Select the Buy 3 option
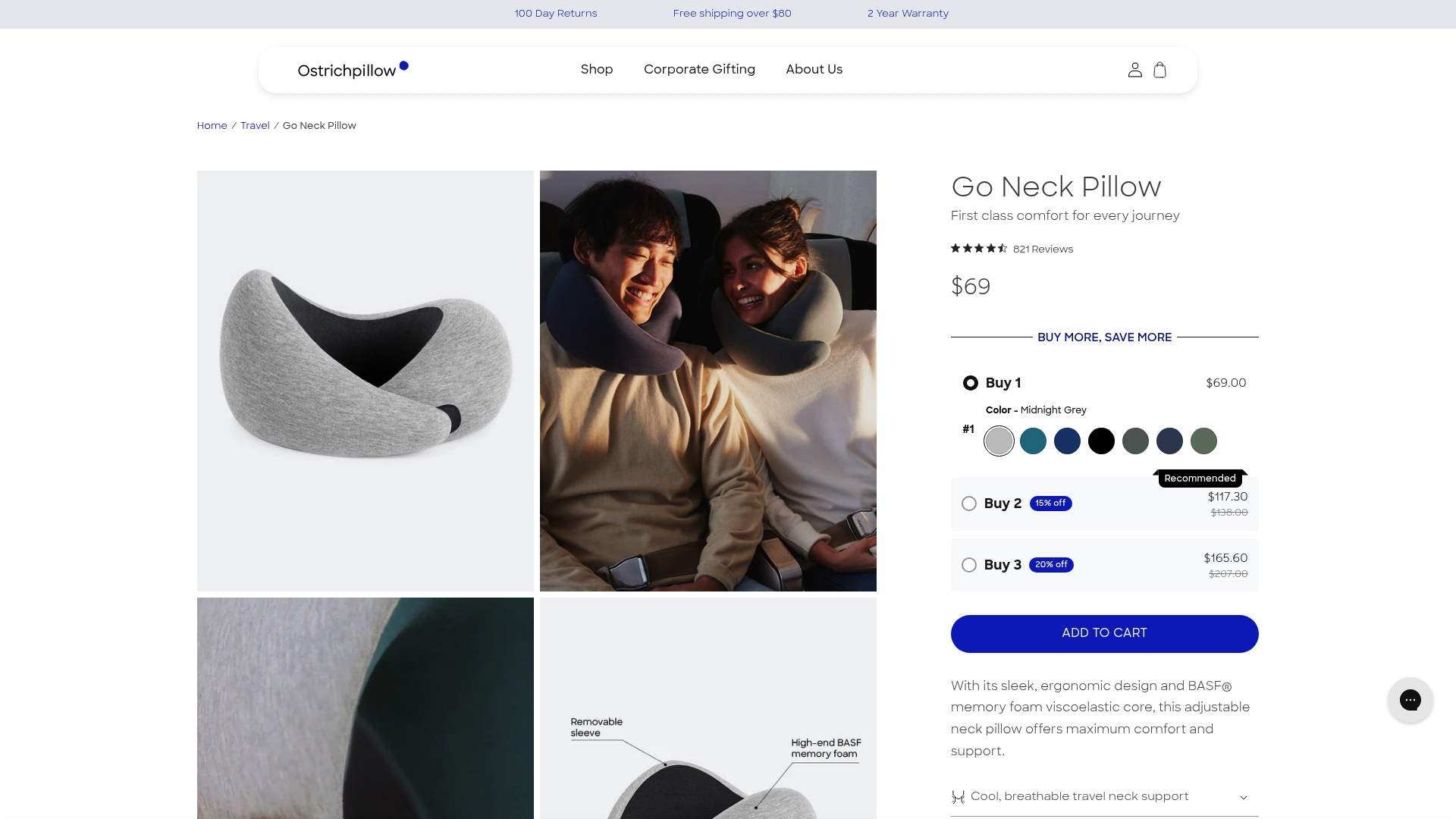Screen dimensions: 1456x819 coord(969,565)
